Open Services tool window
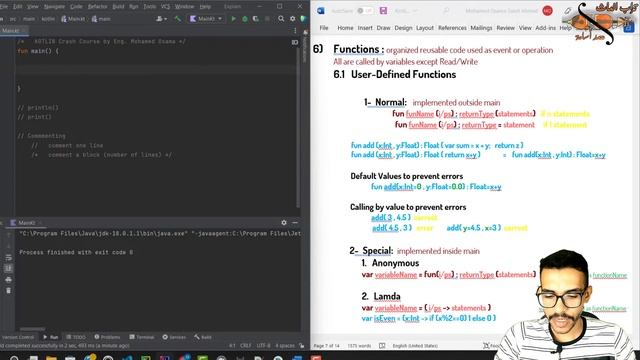Screen dimensions: 640x360 pyautogui.click(x=174, y=337)
